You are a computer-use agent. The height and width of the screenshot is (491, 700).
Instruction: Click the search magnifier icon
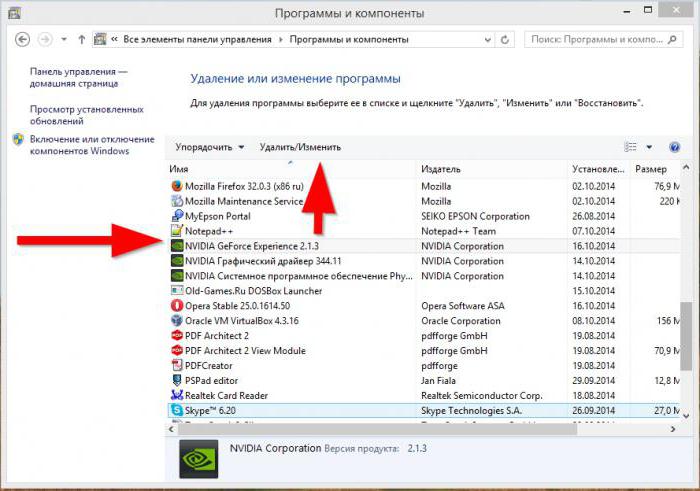point(672,40)
